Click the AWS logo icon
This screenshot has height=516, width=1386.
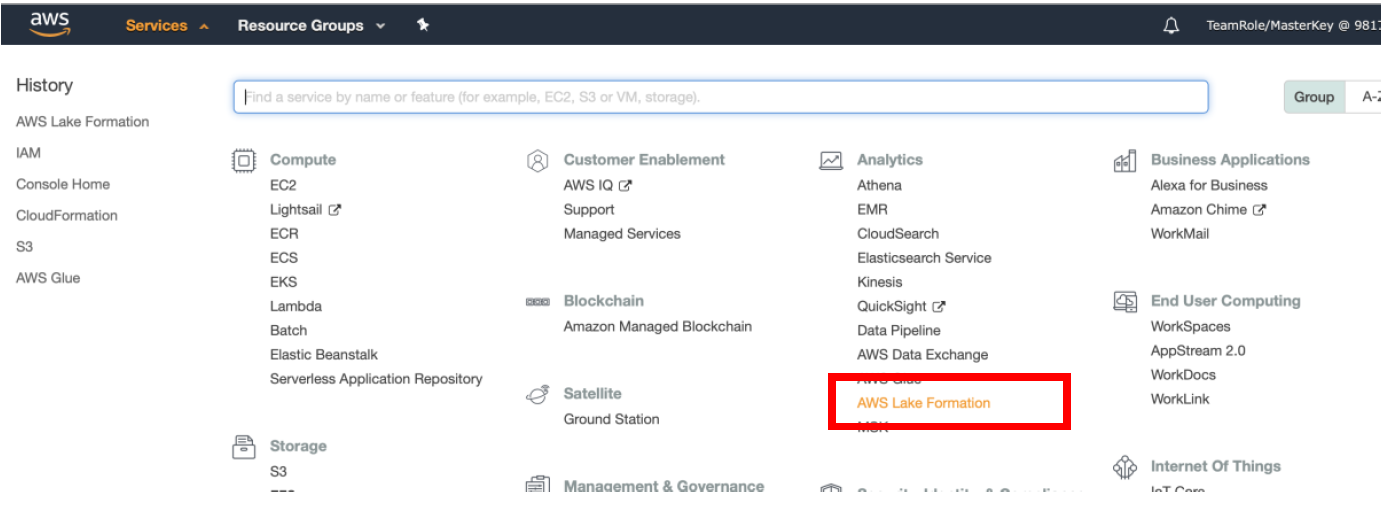pos(49,24)
